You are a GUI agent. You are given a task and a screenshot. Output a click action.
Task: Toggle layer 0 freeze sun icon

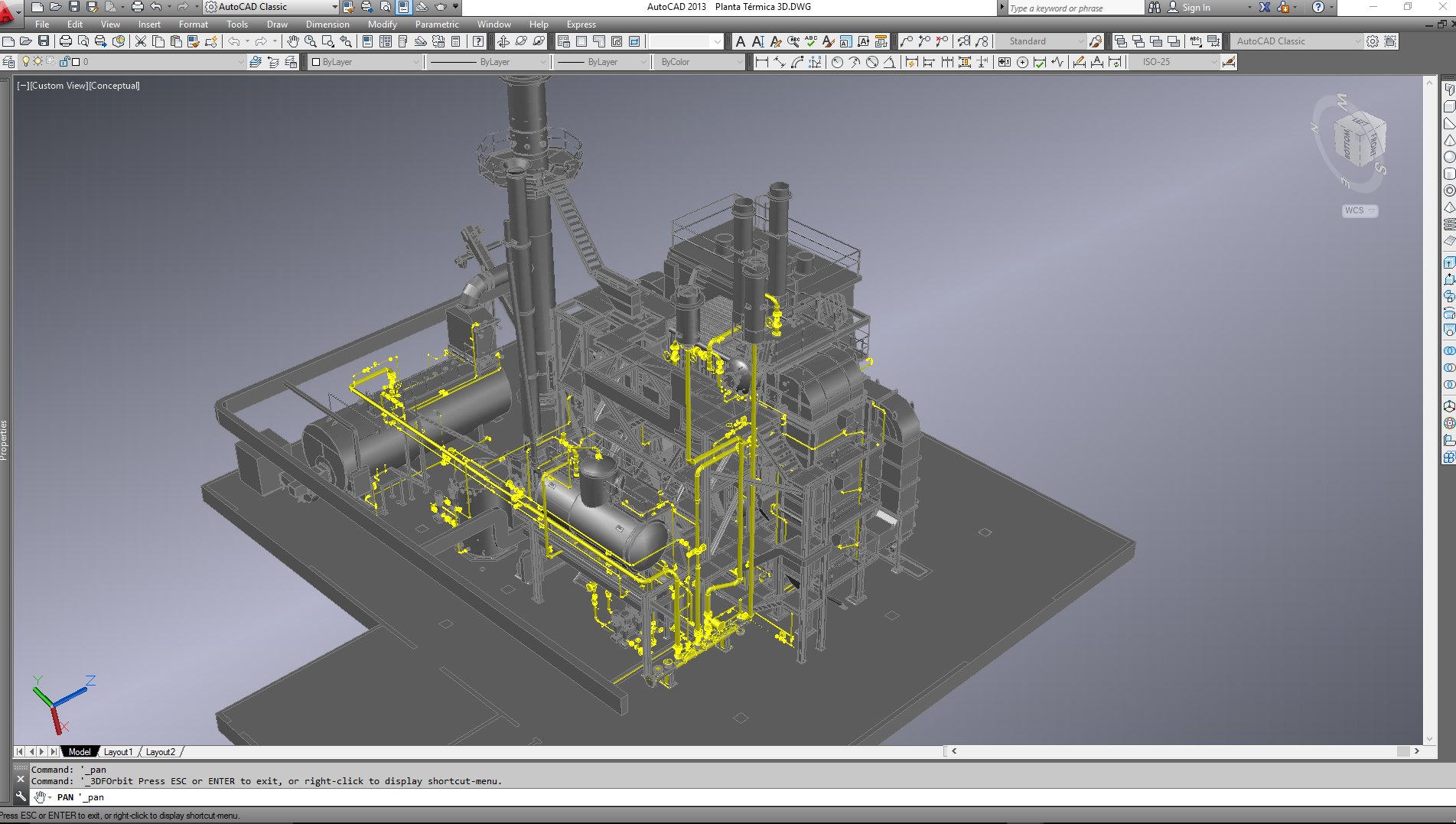coord(37,62)
